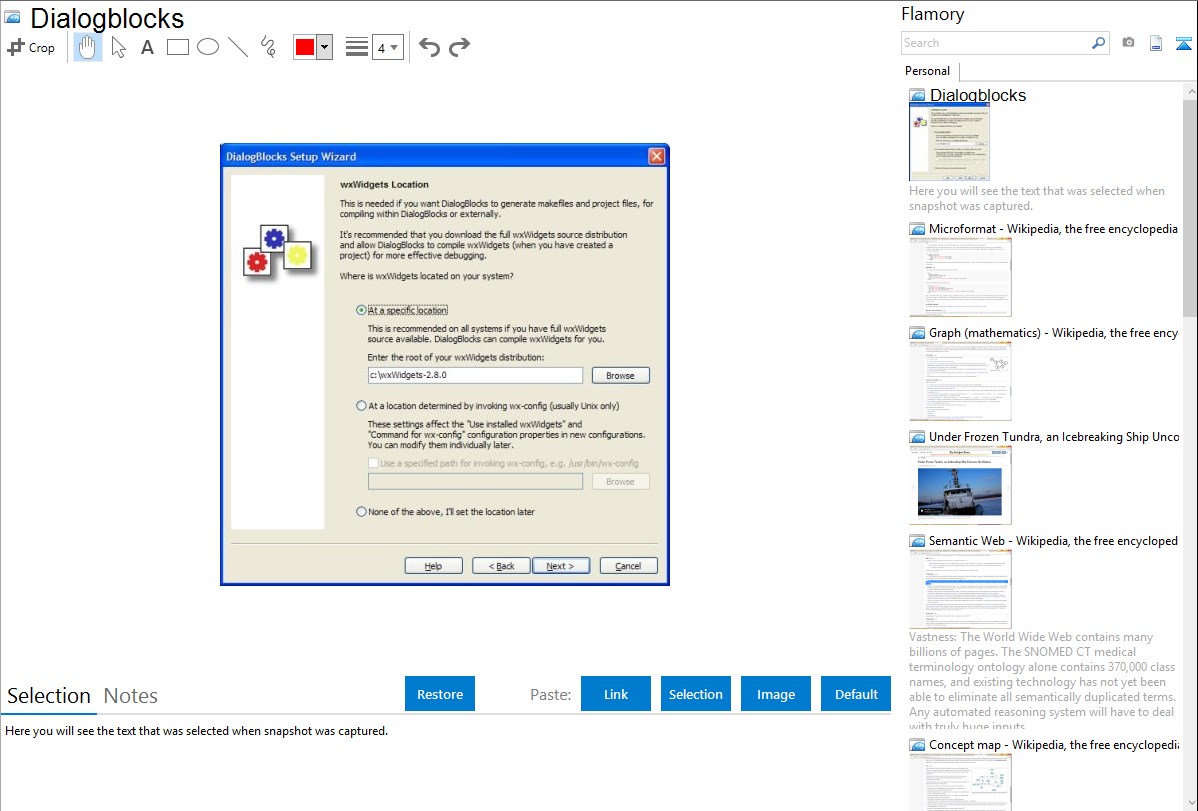Paste as Image button

775,694
